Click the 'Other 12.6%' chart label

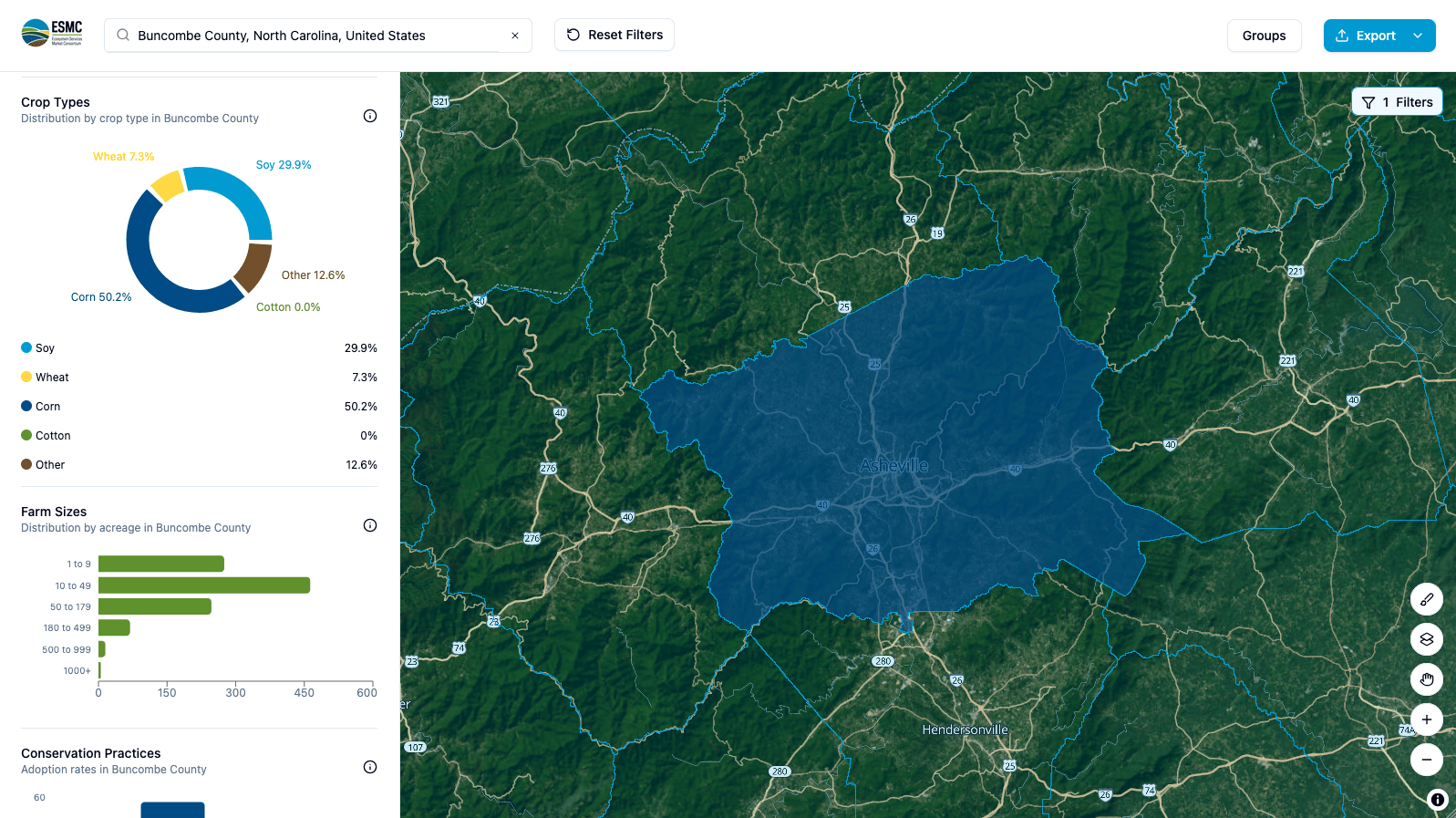coord(313,275)
